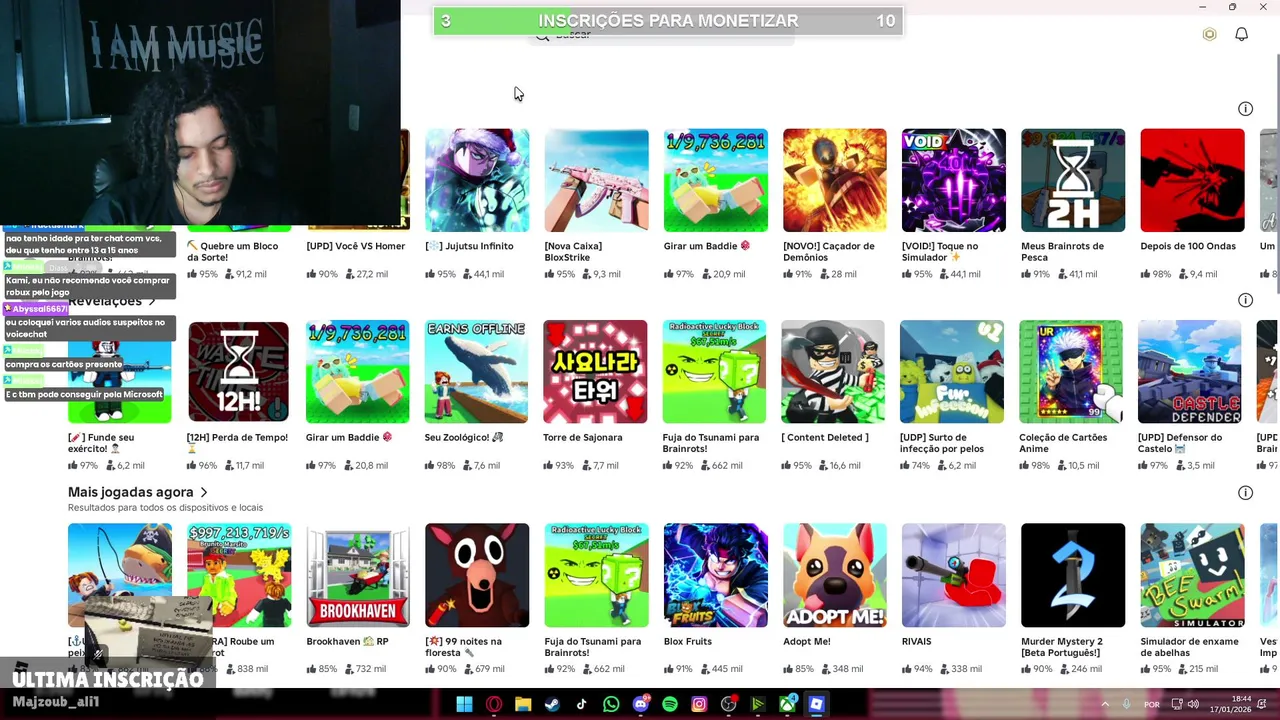Click the microphone tray icon
Image resolution: width=1280 pixels, height=720 pixels.
click(x=1127, y=704)
